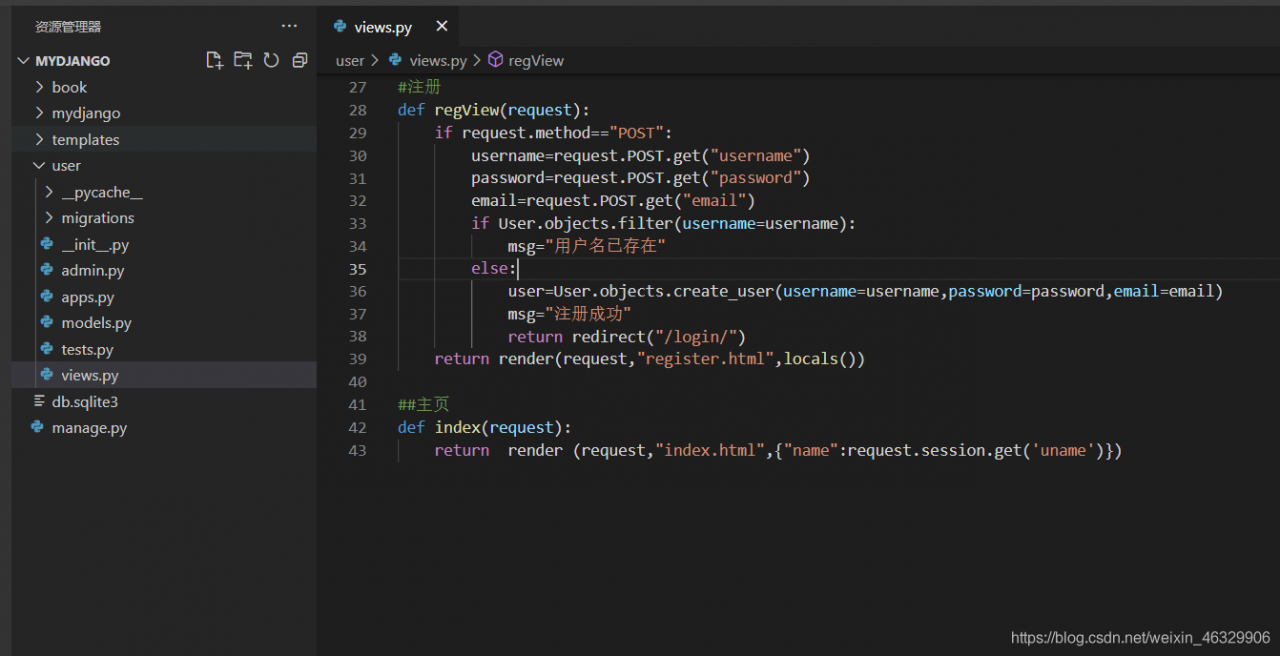Refresh the explorer file tree
The height and width of the screenshot is (656, 1280).
(x=271, y=60)
